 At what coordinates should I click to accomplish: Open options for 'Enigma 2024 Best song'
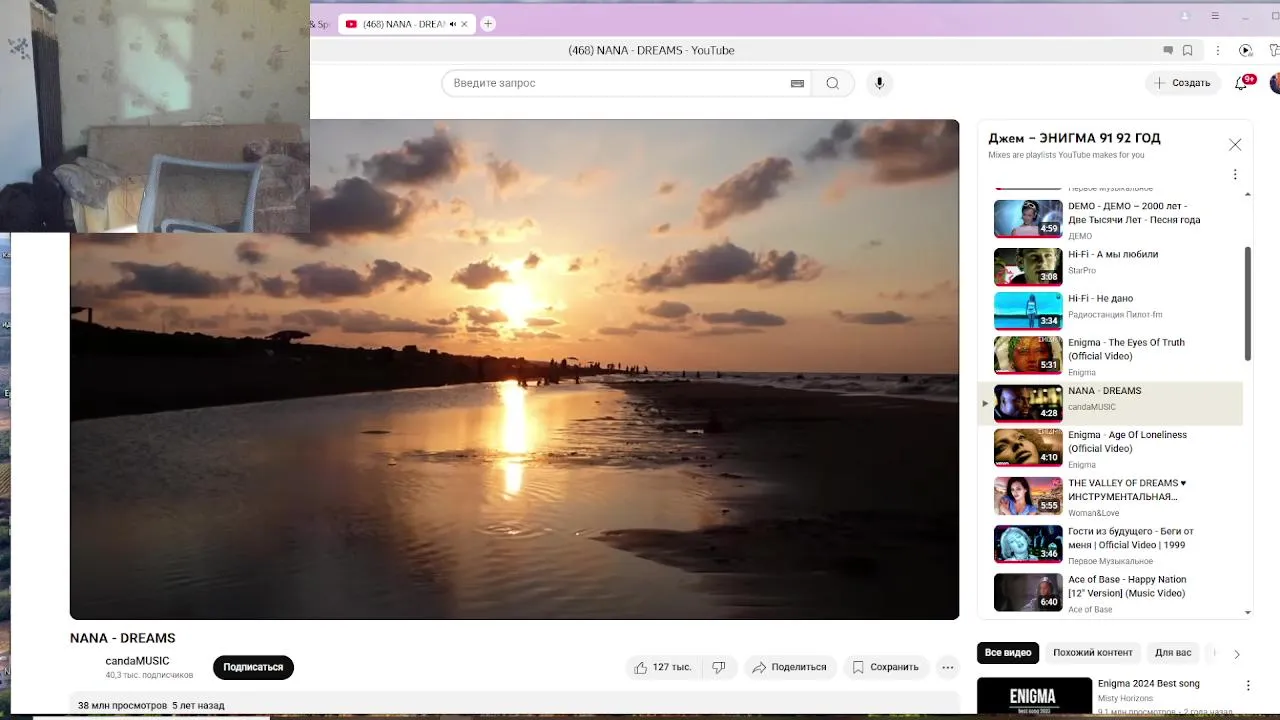(1248, 685)
